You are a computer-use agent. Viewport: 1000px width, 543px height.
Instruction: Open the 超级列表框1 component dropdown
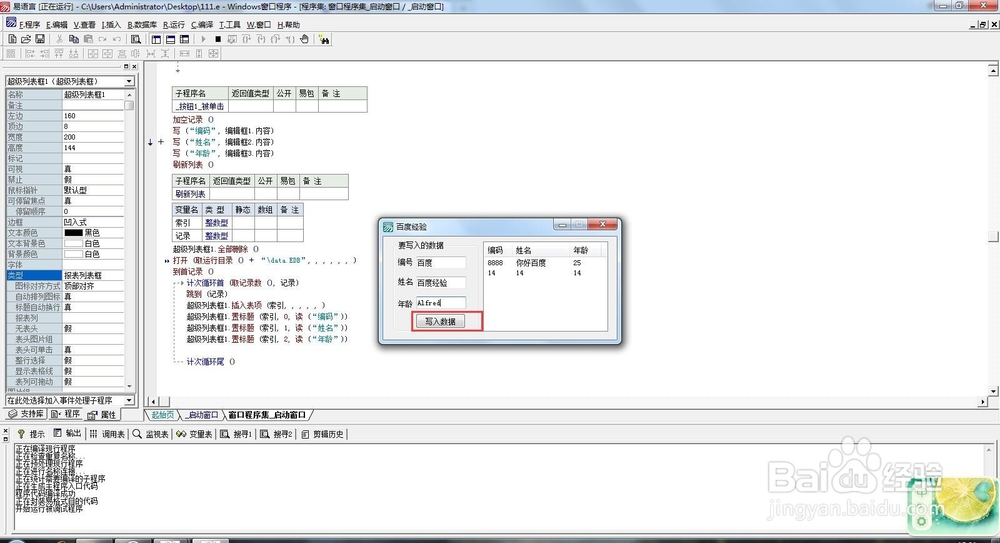click(129, 81)
